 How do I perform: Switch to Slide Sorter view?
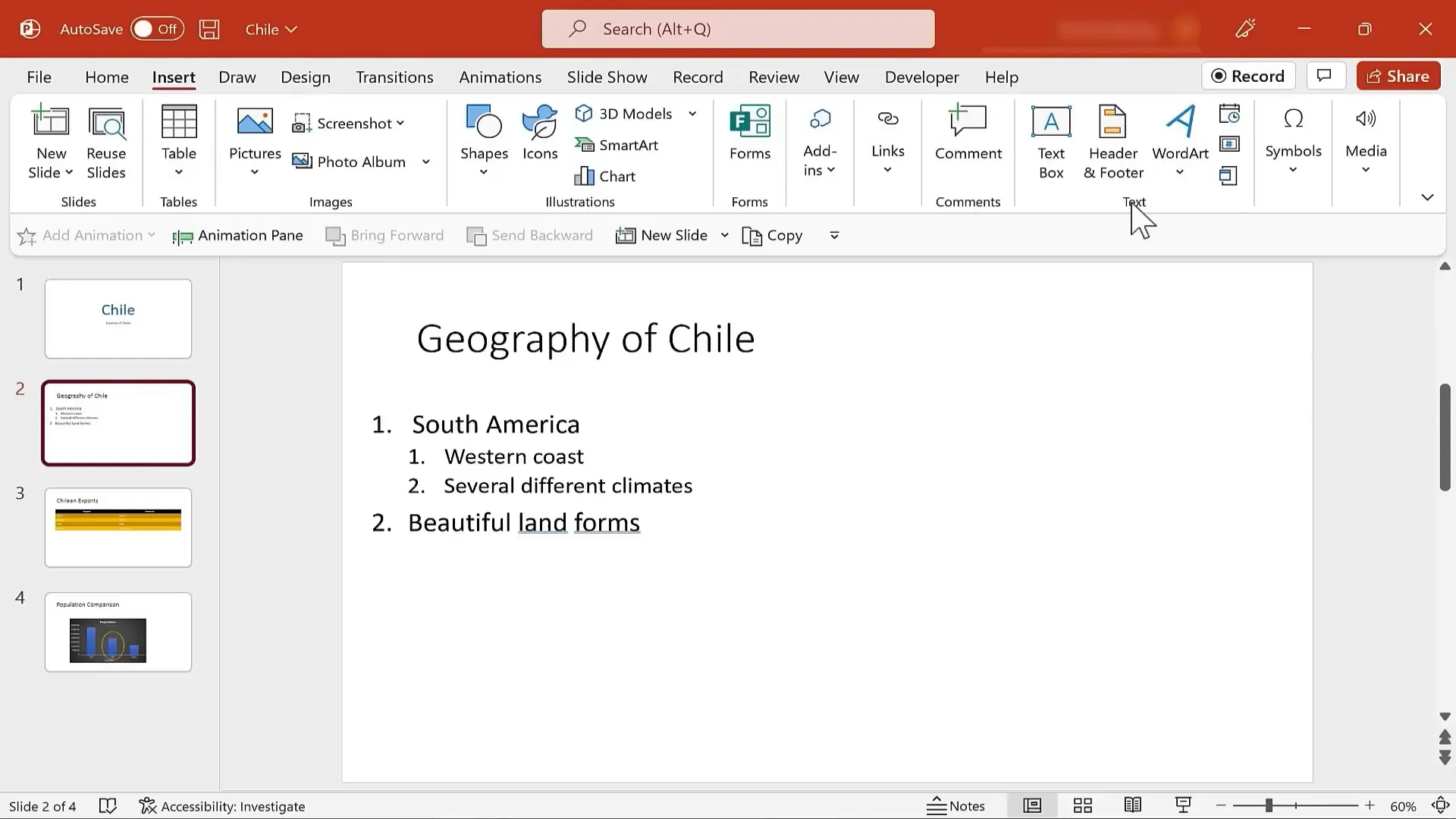(1082, 805)
